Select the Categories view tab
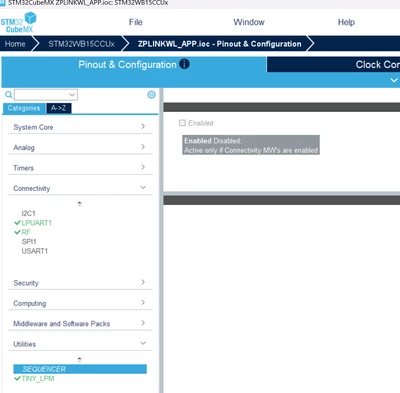400x393 pixels. click(x=24, y=108)
